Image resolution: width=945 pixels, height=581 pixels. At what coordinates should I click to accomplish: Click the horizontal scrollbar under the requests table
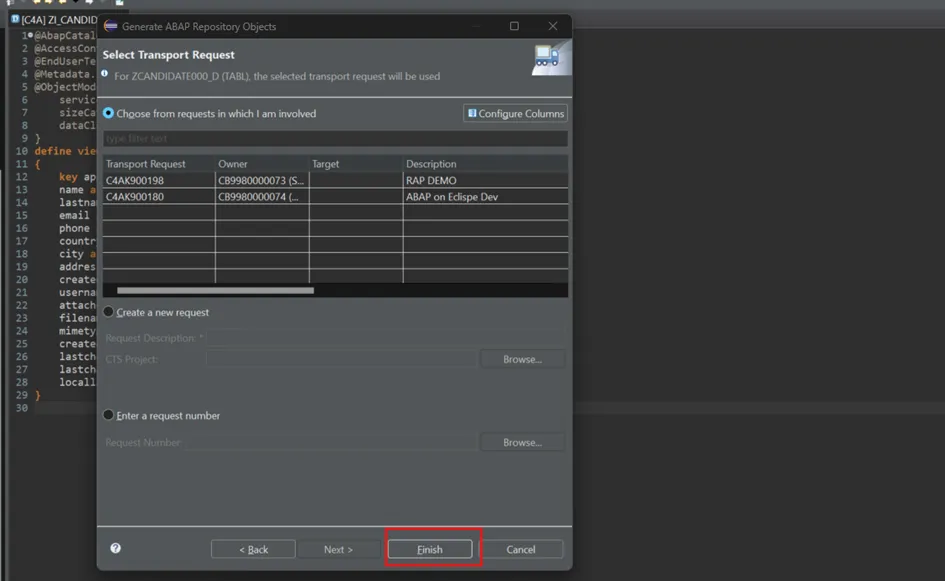pyautogui.click(x=215, y=291)
